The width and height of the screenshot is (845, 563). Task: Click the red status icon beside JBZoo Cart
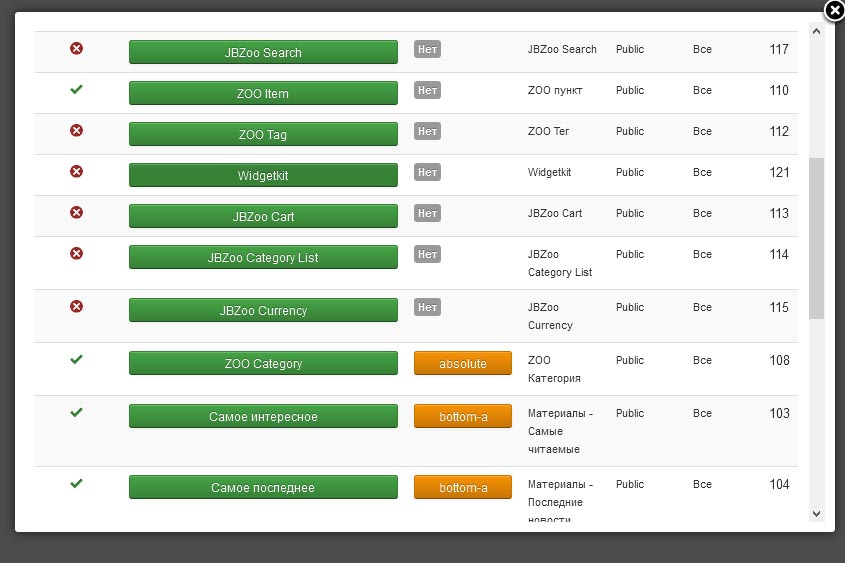[77, 213]
